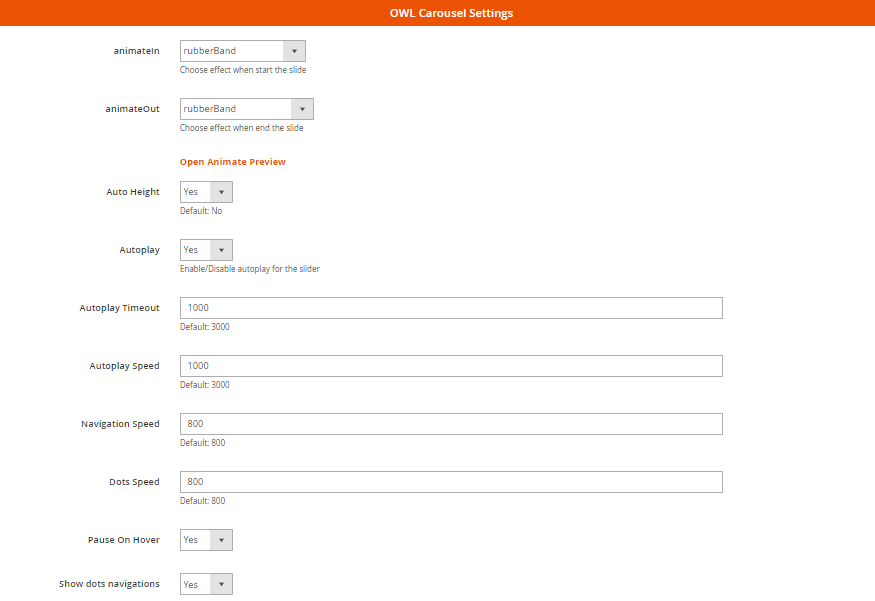Click inside the Autoplay Timeout field
Image resolution: width=875 pixels, height=601 pixels.
[450, 307]
